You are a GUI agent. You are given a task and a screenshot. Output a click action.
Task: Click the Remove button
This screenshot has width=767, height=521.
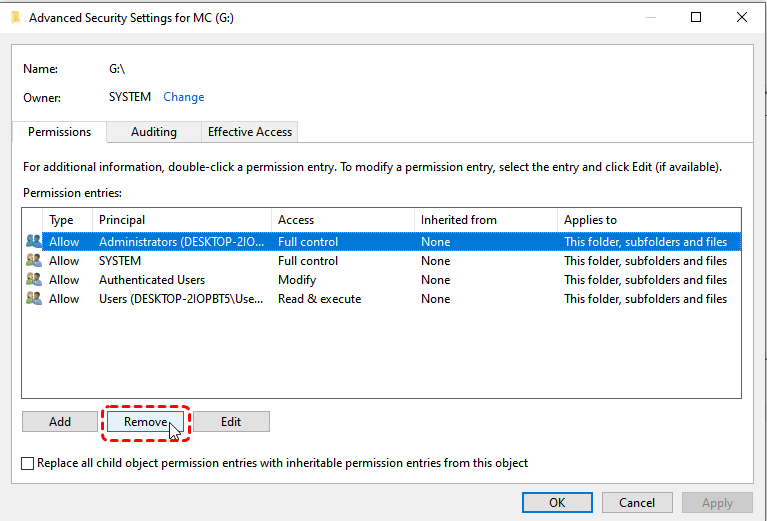146,422
